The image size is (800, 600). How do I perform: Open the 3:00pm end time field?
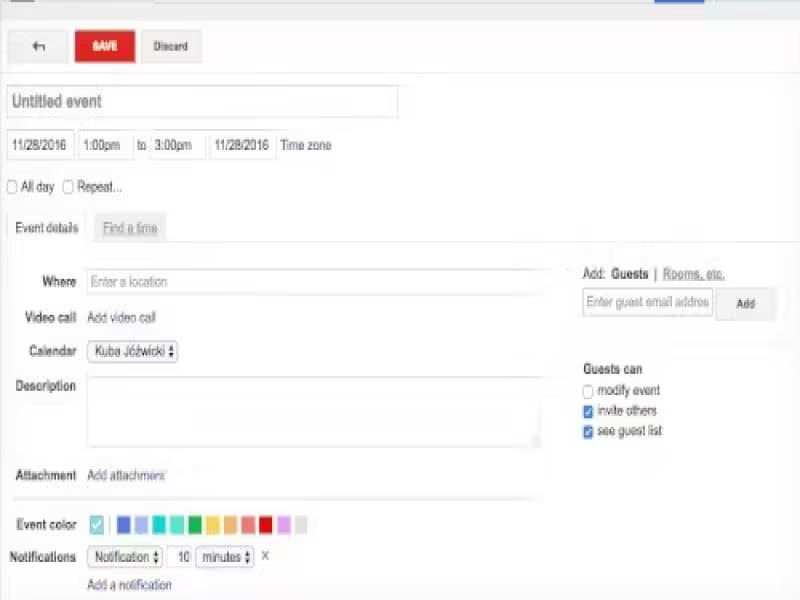click(x=178, y=145)
